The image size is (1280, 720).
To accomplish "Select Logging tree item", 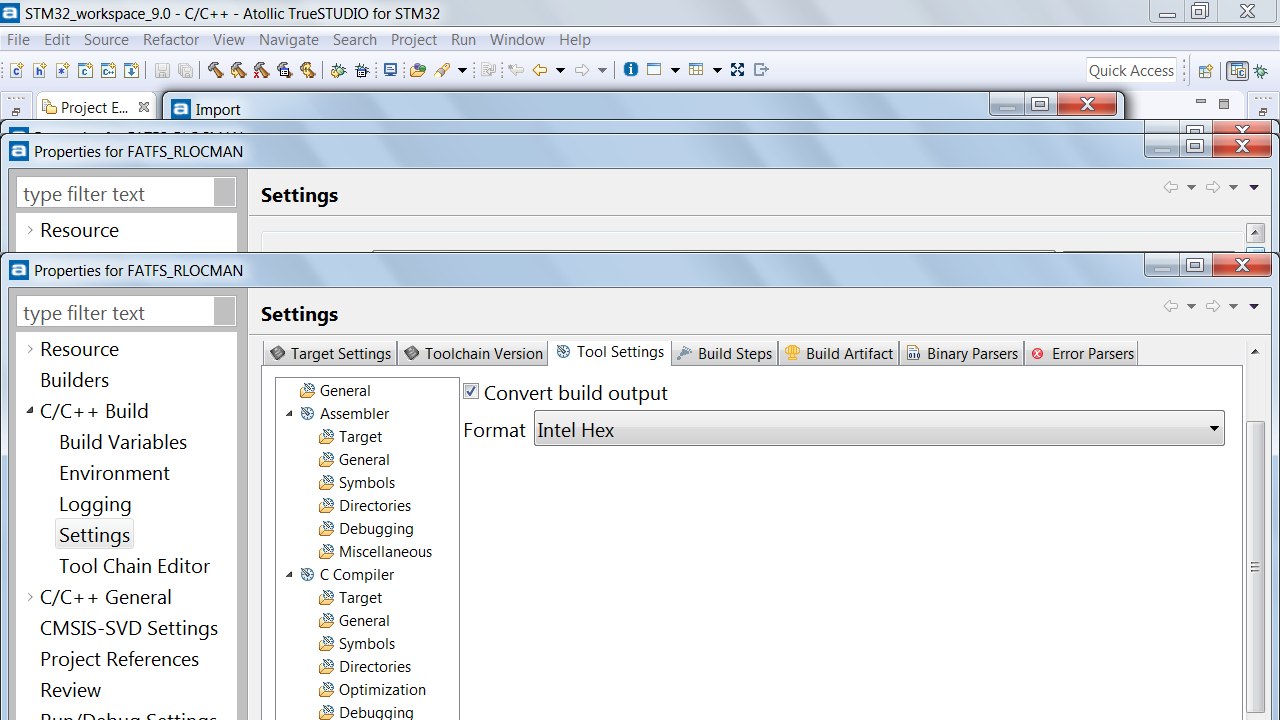I will tap(95, 504).
